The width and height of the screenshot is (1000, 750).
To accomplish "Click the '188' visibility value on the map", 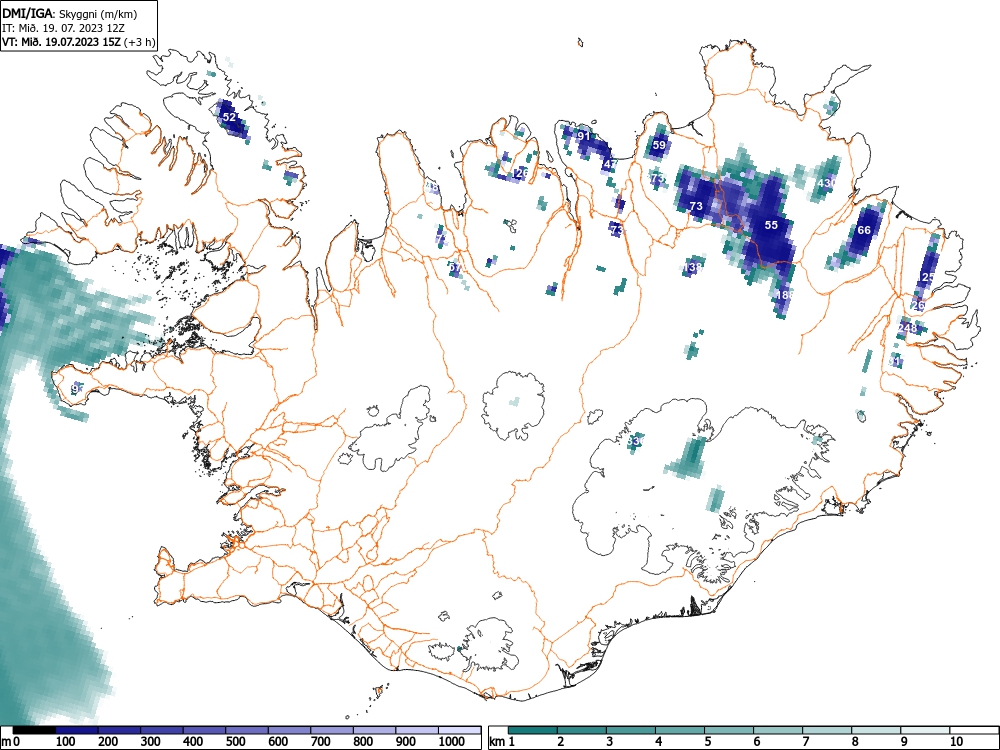I will click(x=785, y=295).
